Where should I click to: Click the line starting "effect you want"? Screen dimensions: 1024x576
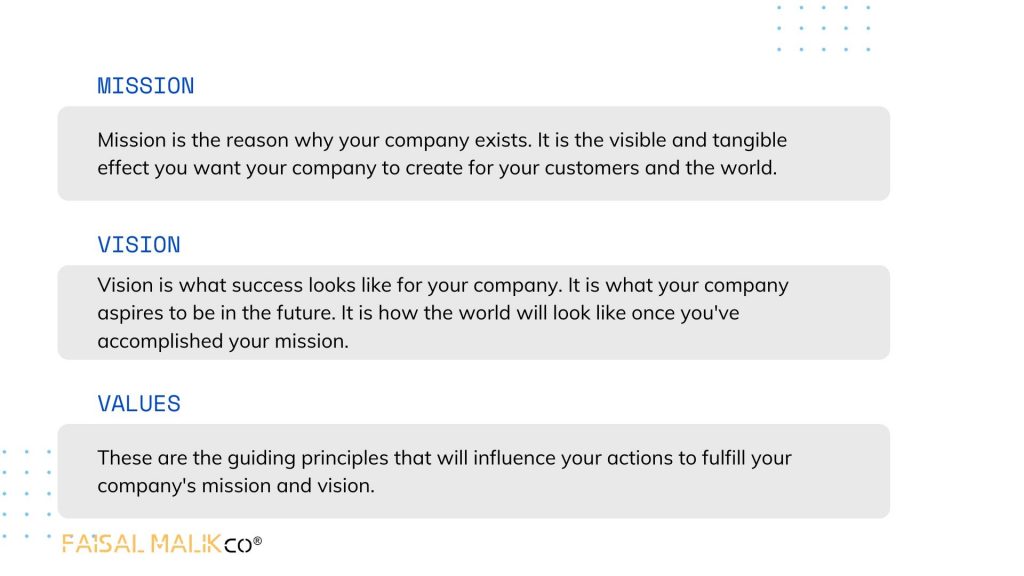point(436,168)
